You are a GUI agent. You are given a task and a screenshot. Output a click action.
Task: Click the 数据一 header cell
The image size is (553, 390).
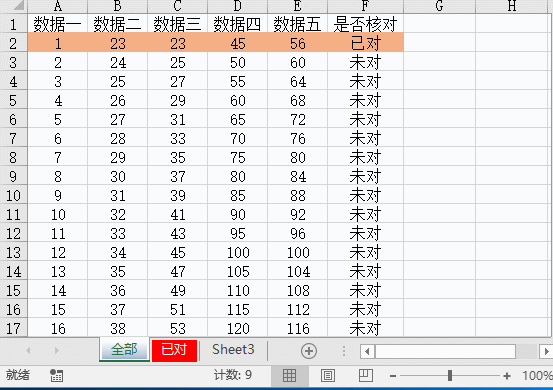pyautogui.click(x=57, y=24)
